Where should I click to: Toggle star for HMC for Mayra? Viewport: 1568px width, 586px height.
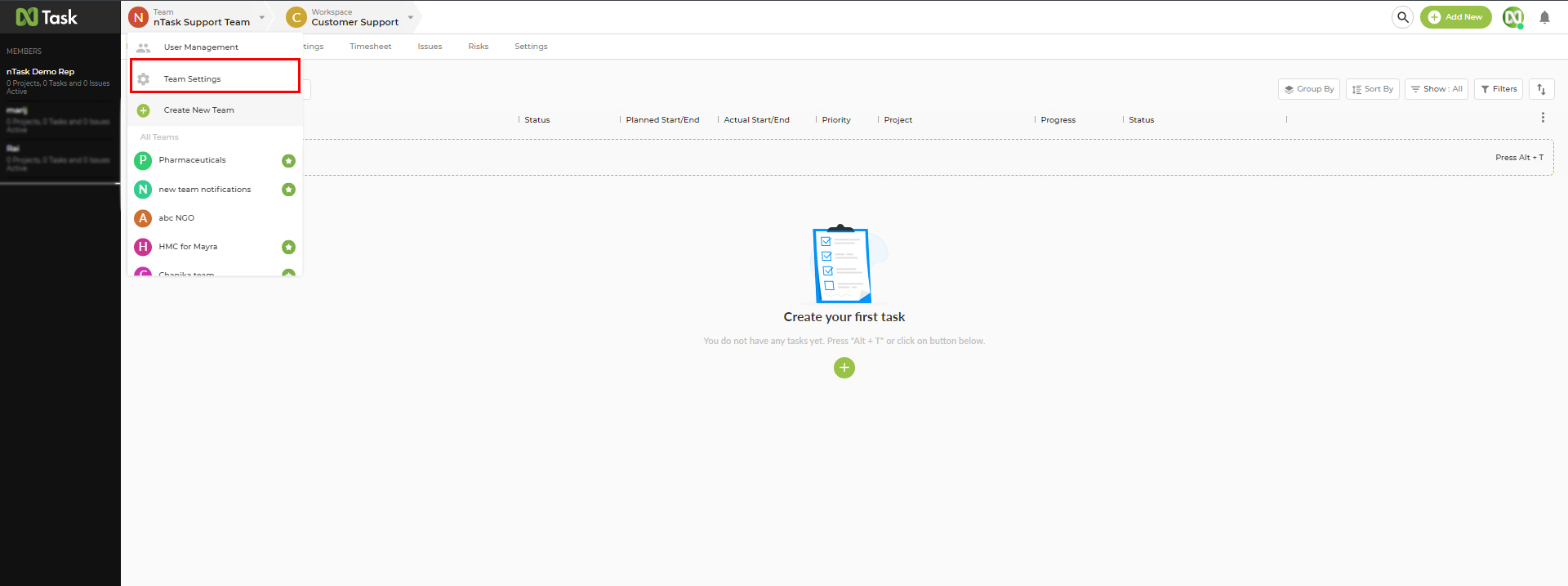[x=288, y=247]
